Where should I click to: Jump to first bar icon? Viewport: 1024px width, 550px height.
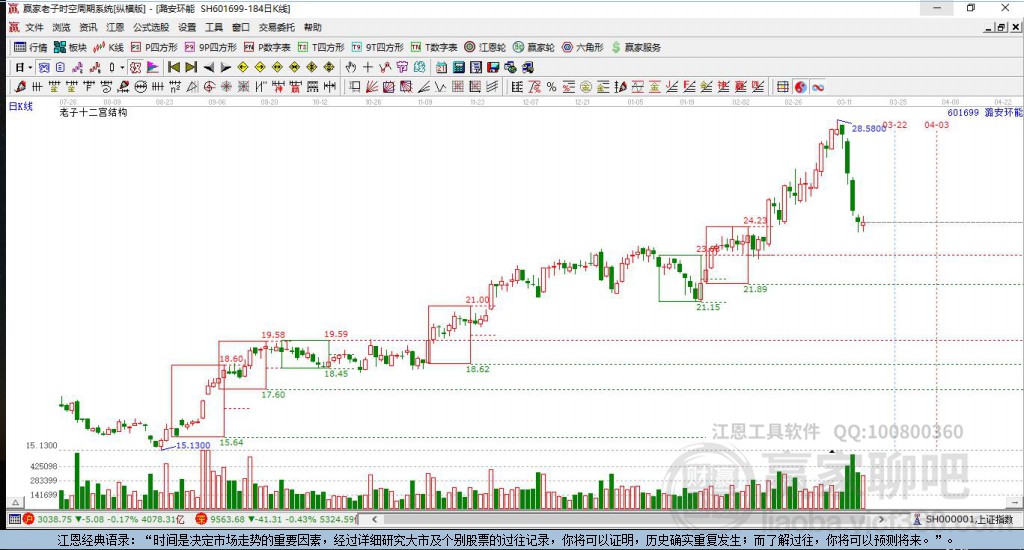coord(174,67)
